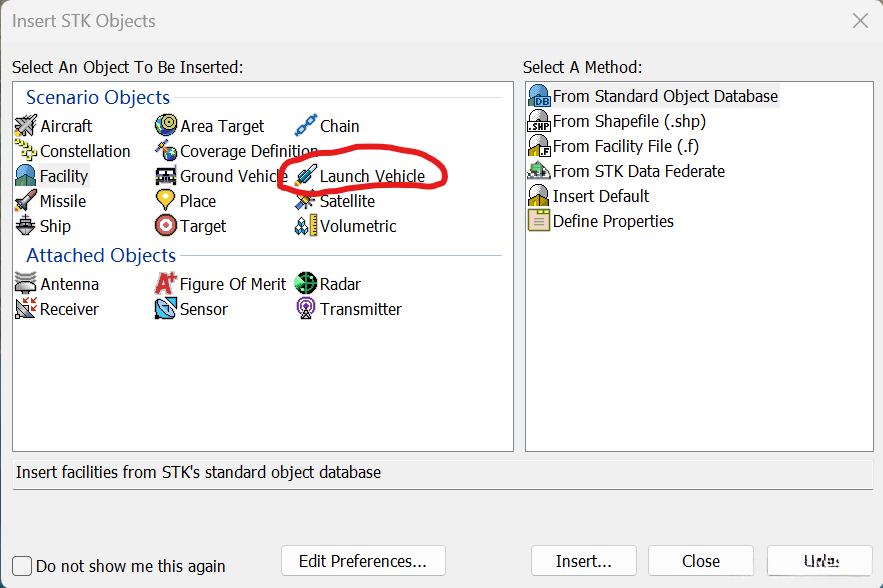Select the Area Target icon

pyautogui.click(x=166, y=126)
